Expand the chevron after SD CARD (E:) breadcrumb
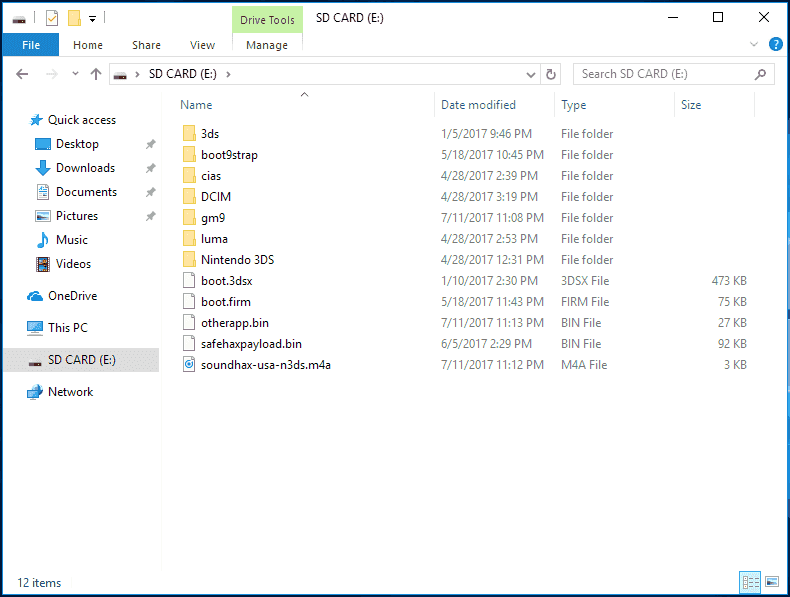This screenshot has width=790, height=597. coord(228,75)
